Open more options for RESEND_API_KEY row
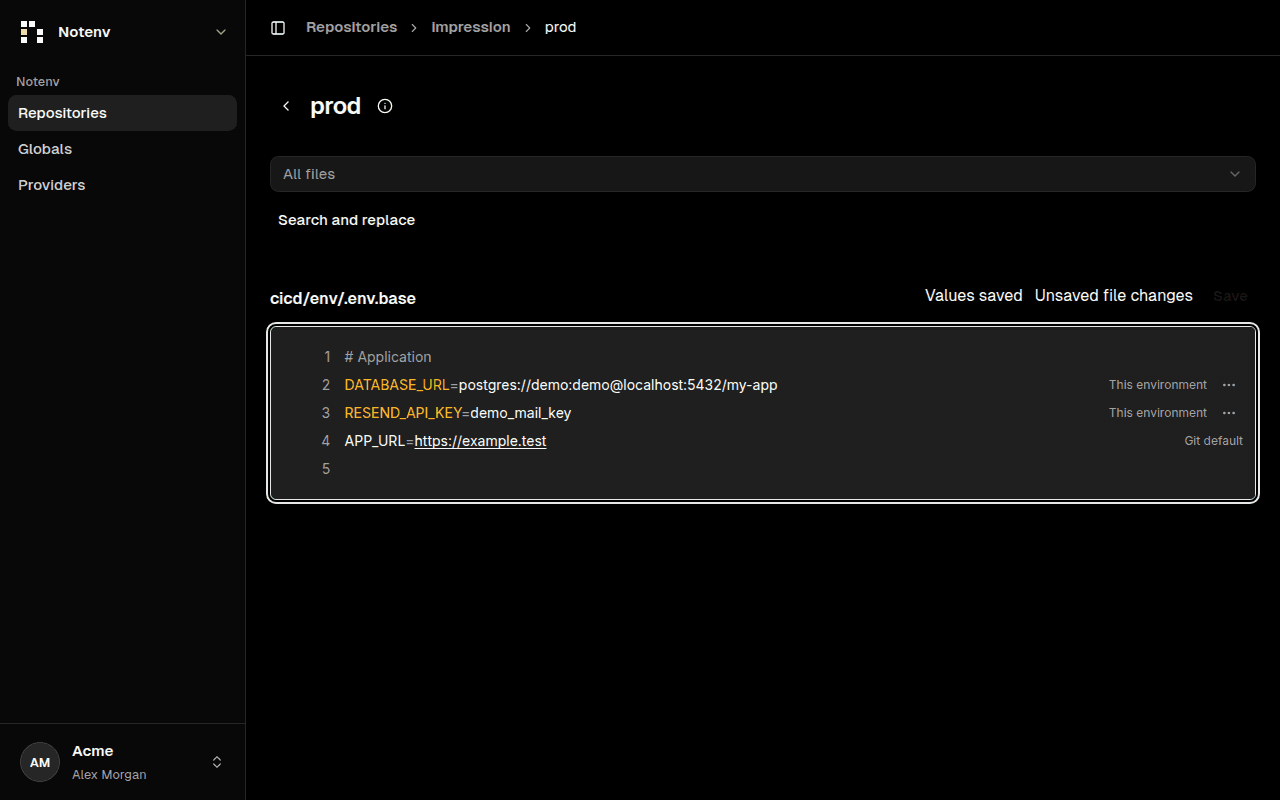 tap(1229, 413)
